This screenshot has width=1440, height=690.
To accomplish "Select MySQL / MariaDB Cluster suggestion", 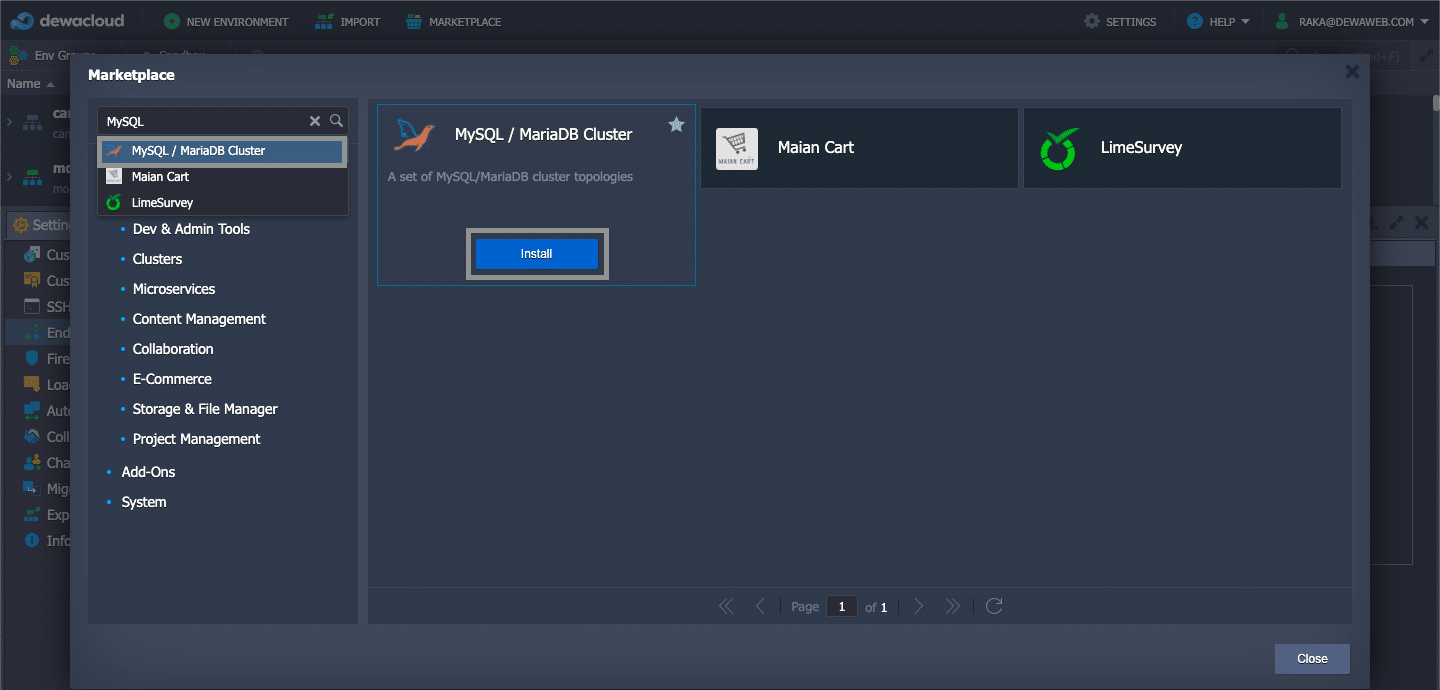I will click(x=222, y=151).
